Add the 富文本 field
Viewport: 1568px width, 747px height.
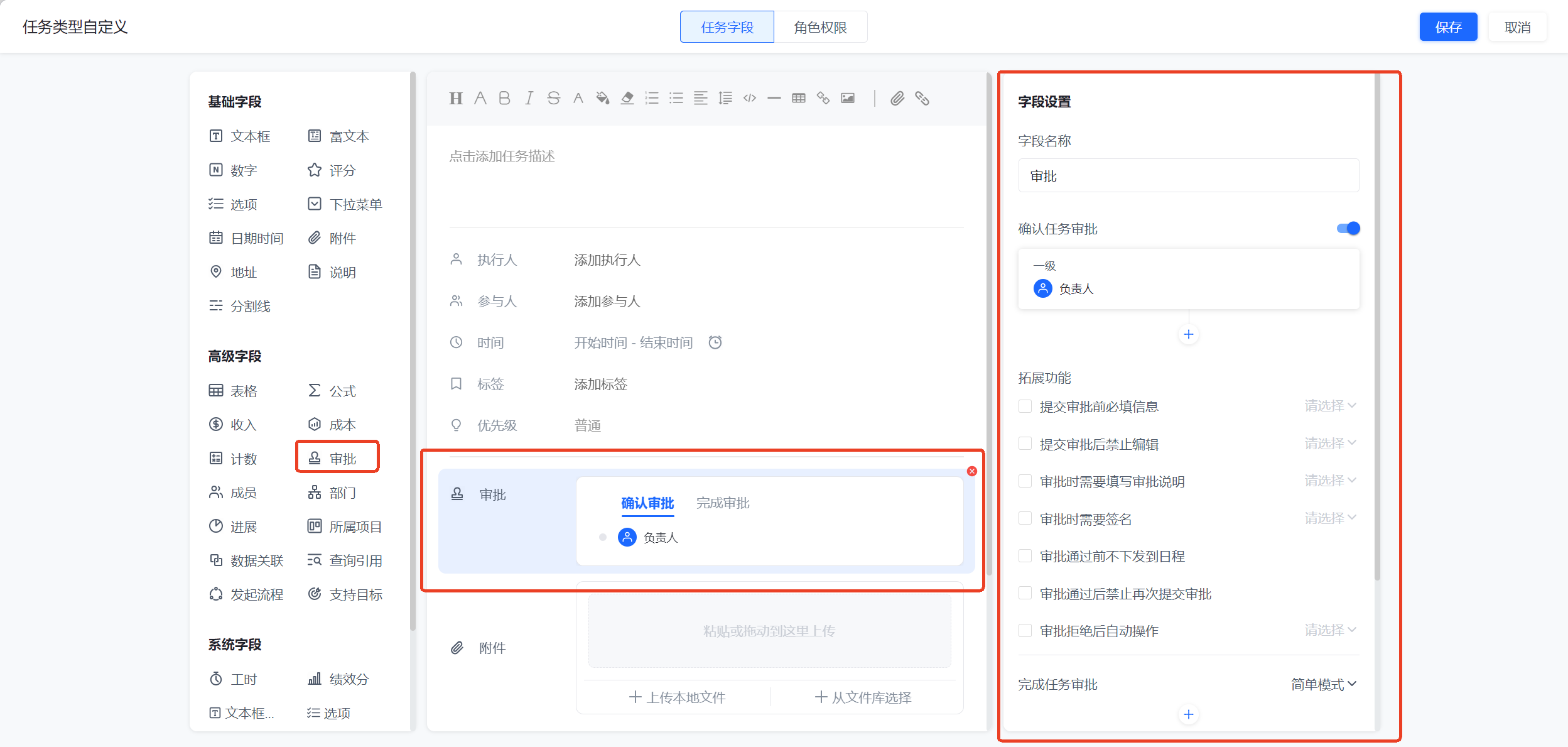(x=338, y=136)
